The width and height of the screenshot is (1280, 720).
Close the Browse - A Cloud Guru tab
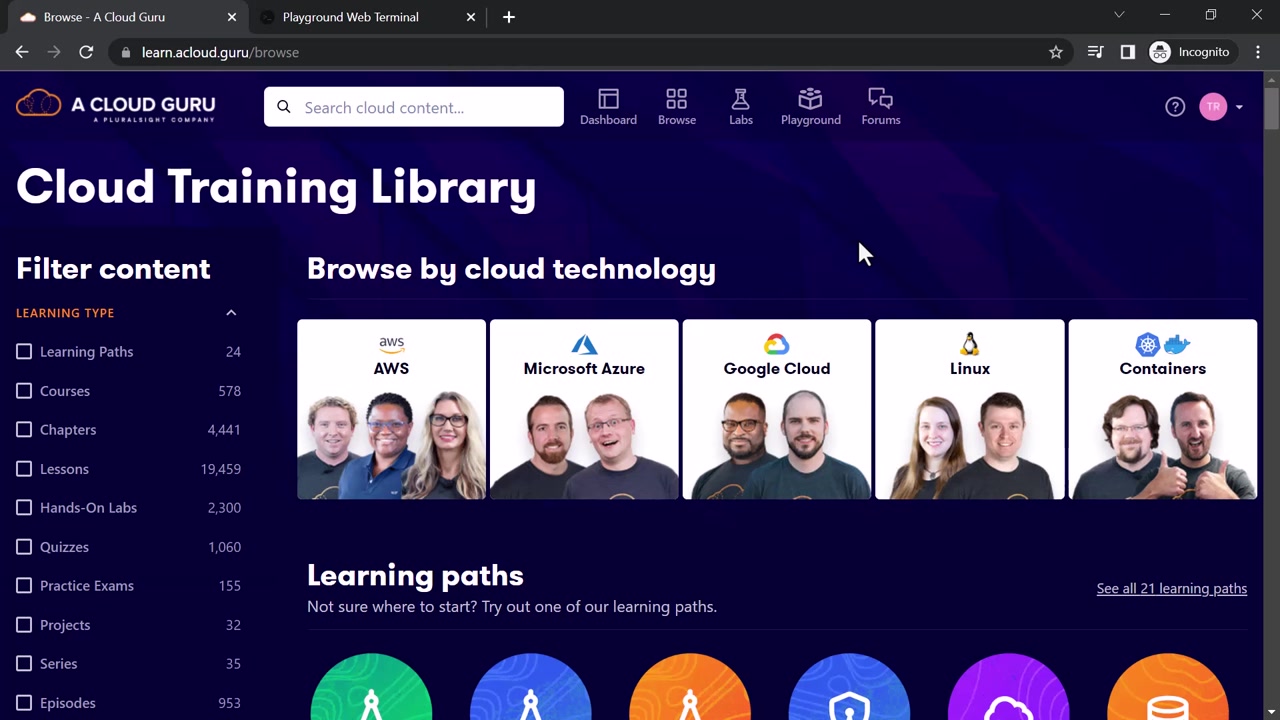coord(232,17)
